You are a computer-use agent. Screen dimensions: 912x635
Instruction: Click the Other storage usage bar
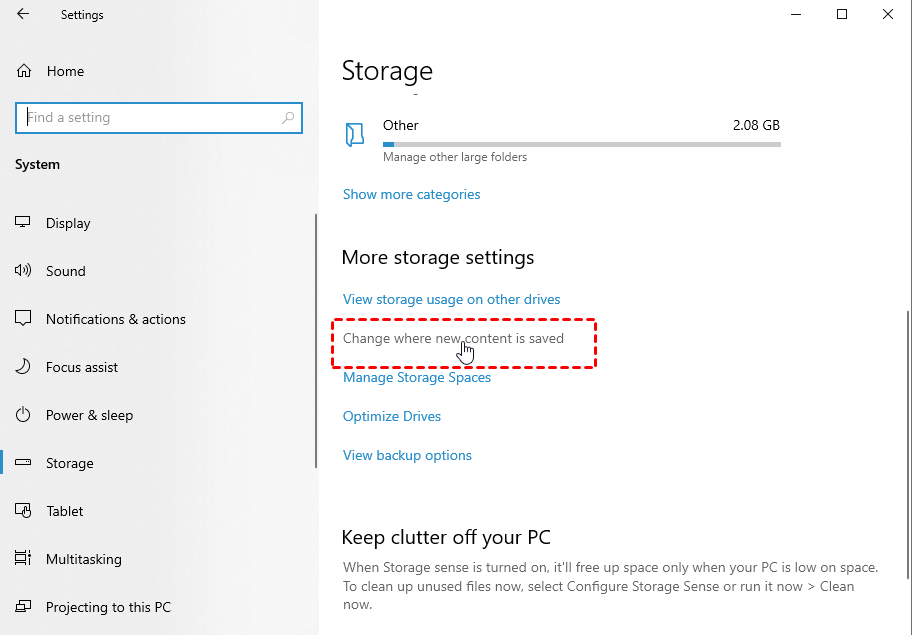[580, 144]
